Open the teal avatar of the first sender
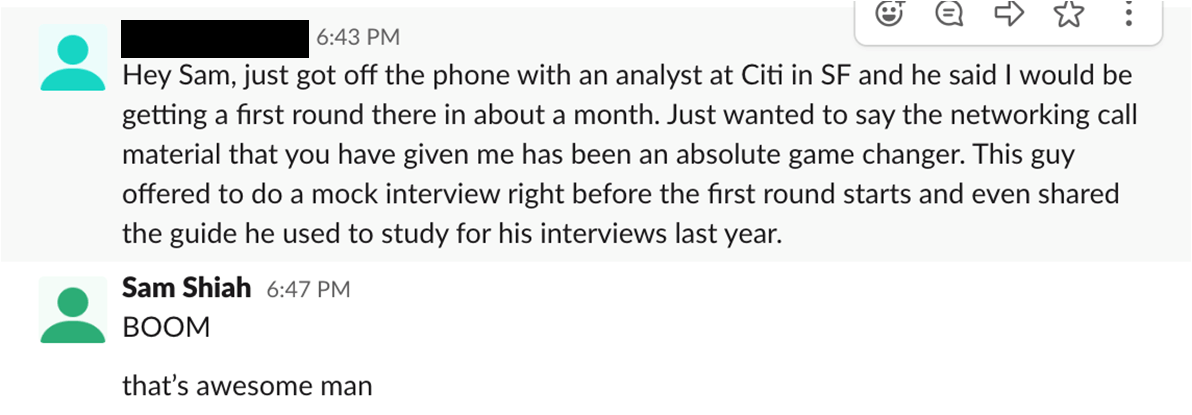The height and width of the screenshot is (415, 1192). (73, 58)
